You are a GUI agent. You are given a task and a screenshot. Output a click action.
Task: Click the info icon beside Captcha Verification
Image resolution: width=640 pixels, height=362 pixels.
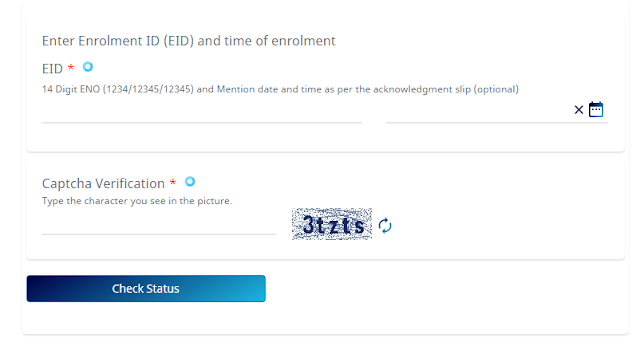tap(190, 182)
